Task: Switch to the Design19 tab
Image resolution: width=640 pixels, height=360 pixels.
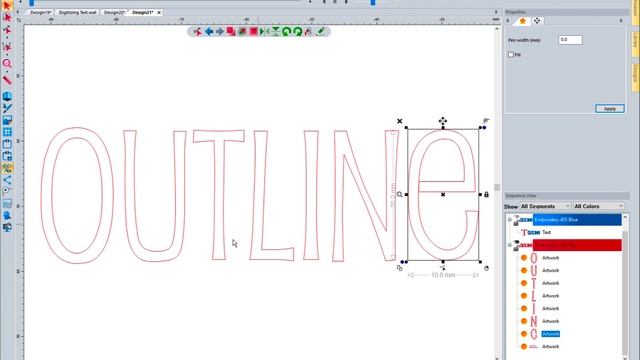Action: coord(40,13)
